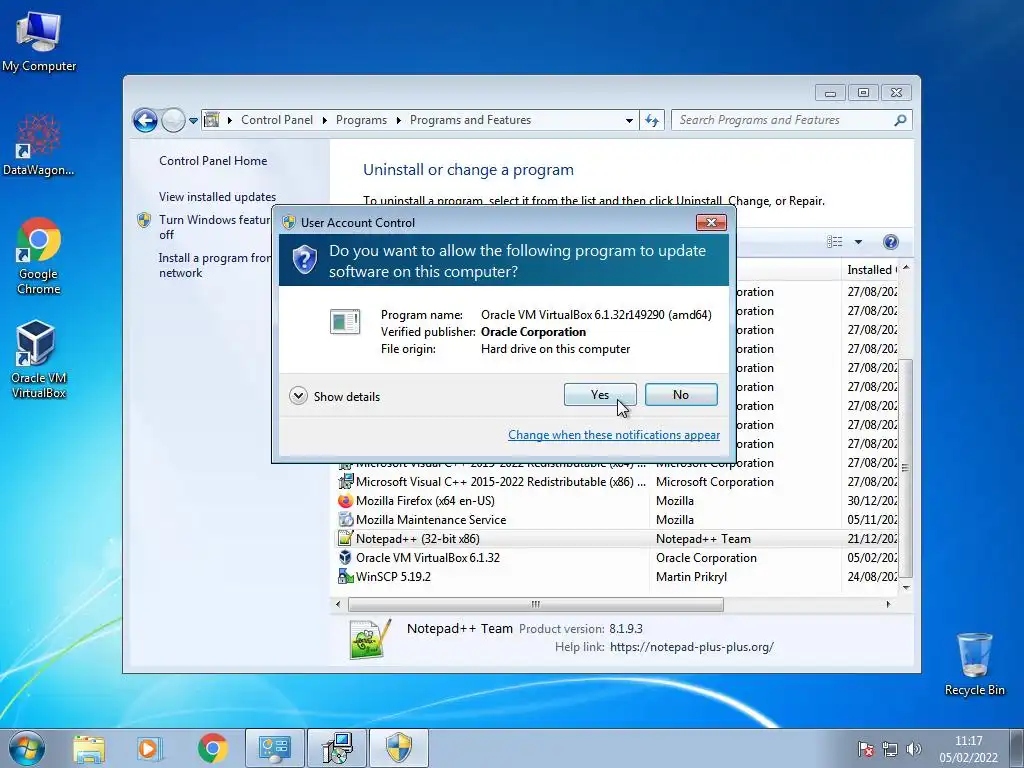Open address bar history dropdown
Image resolution: width=1024 pixels, height=768 pixels.
(629, 120)
